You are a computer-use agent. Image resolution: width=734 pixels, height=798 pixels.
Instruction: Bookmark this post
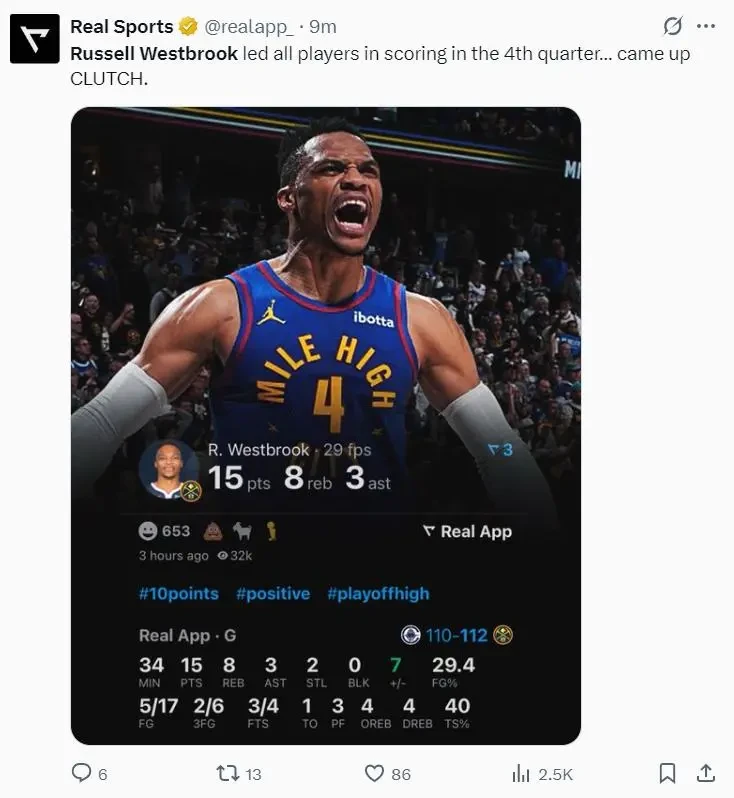[667, 773]
